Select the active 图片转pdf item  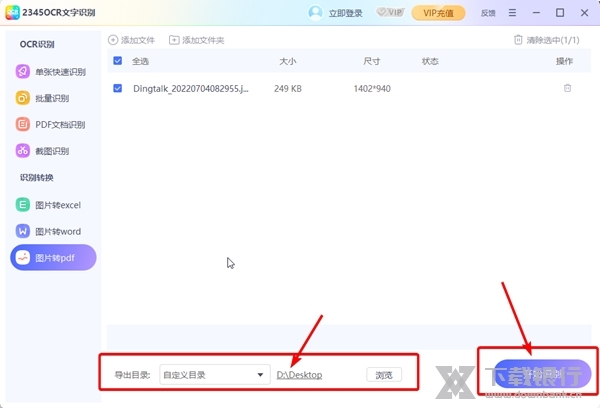53,258
